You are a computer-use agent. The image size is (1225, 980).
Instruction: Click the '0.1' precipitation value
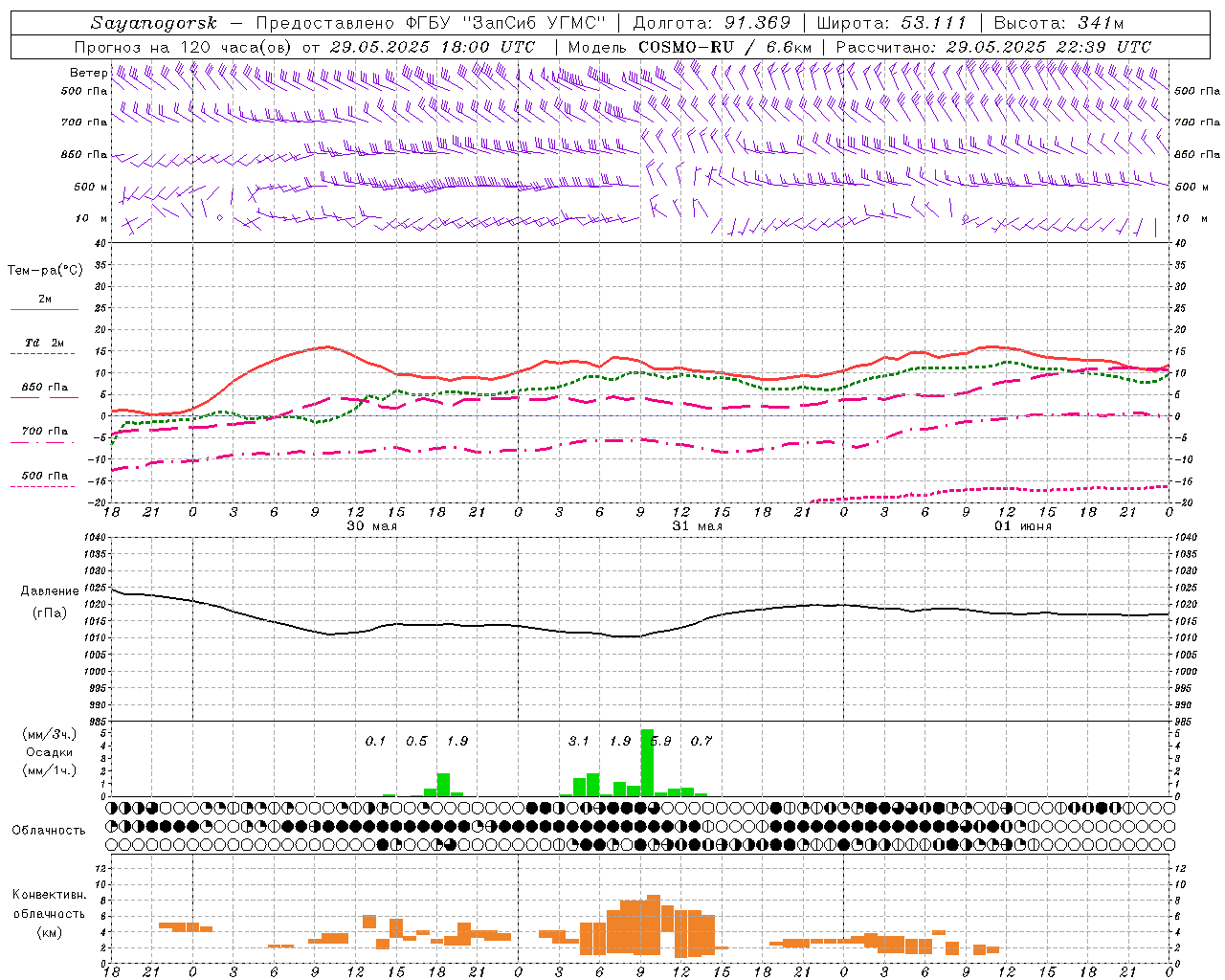coord(375,741)
